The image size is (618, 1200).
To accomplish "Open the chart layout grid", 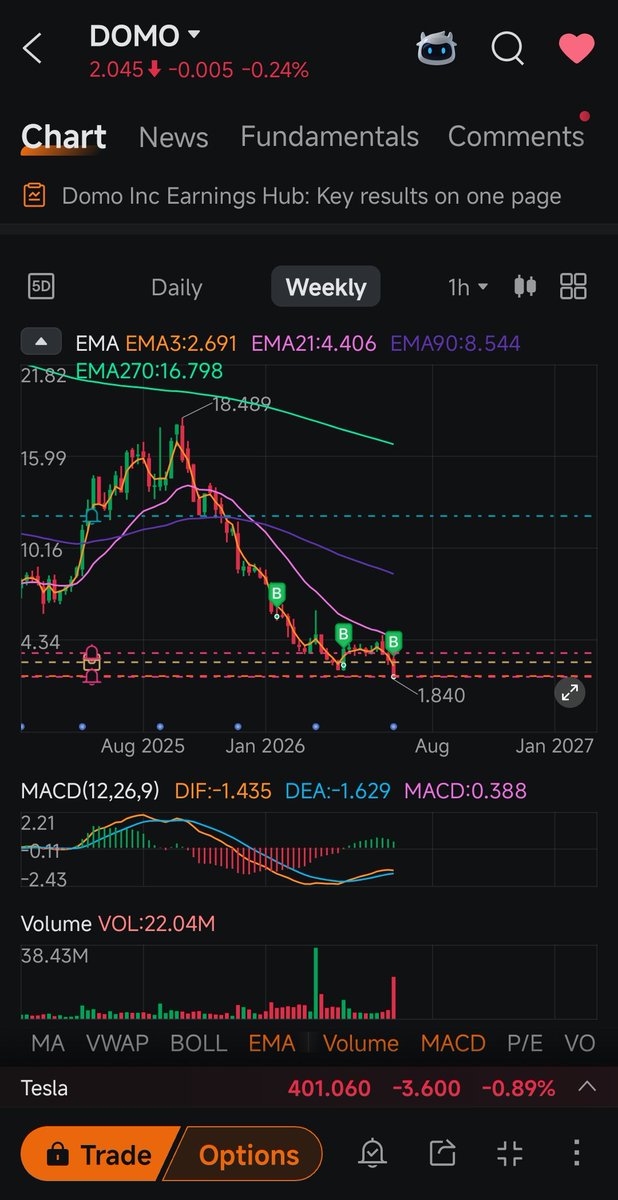I will tap(573, 287).
